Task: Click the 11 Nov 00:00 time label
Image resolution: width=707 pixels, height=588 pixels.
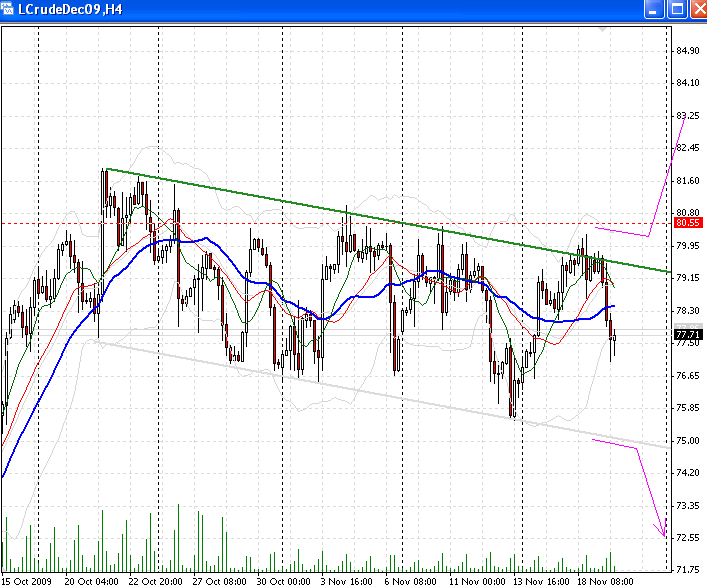Action: 477,582
